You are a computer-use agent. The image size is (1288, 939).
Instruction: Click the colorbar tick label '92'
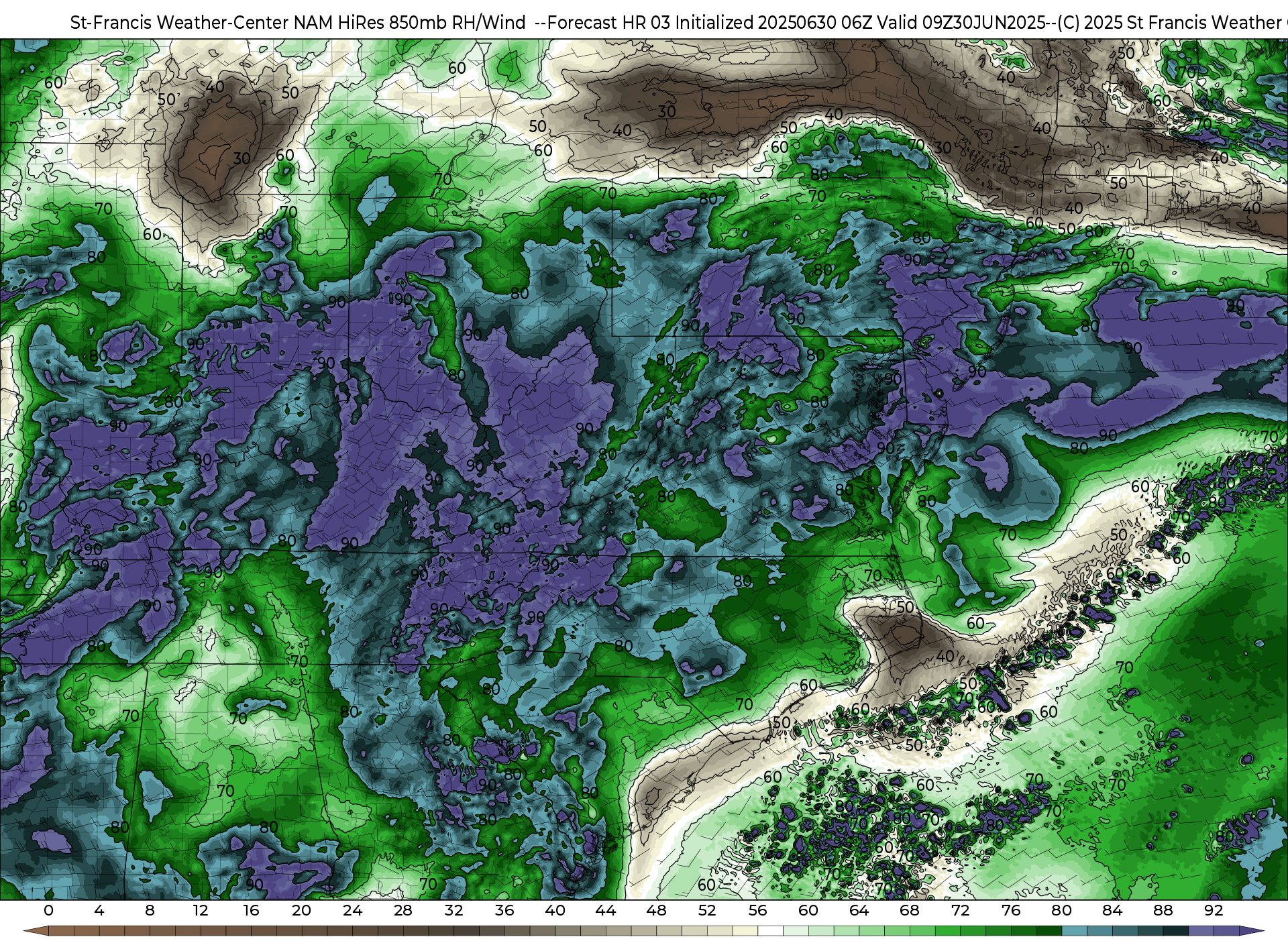pos(1214,911)
